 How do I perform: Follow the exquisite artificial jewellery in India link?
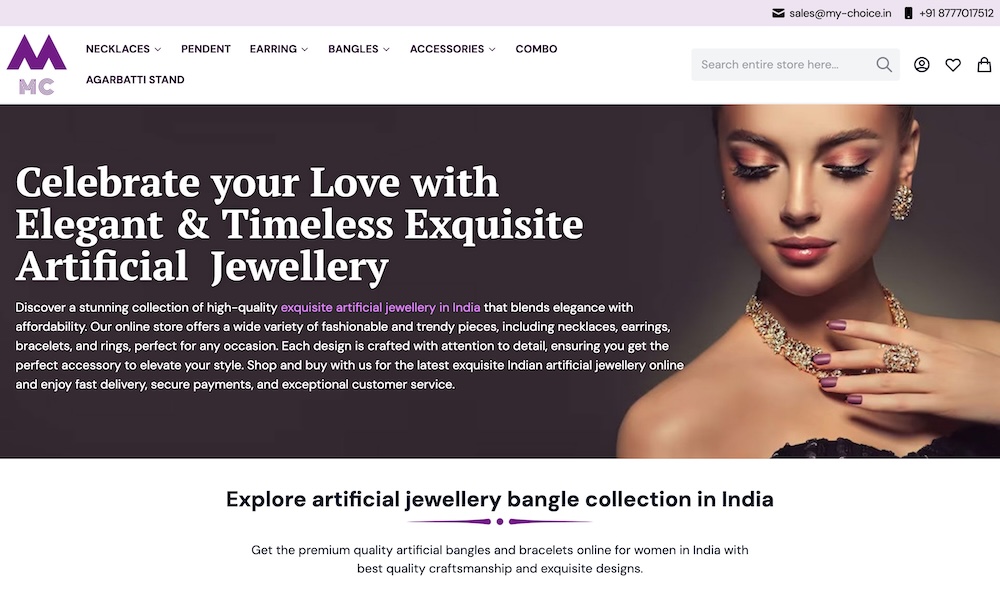381,307
